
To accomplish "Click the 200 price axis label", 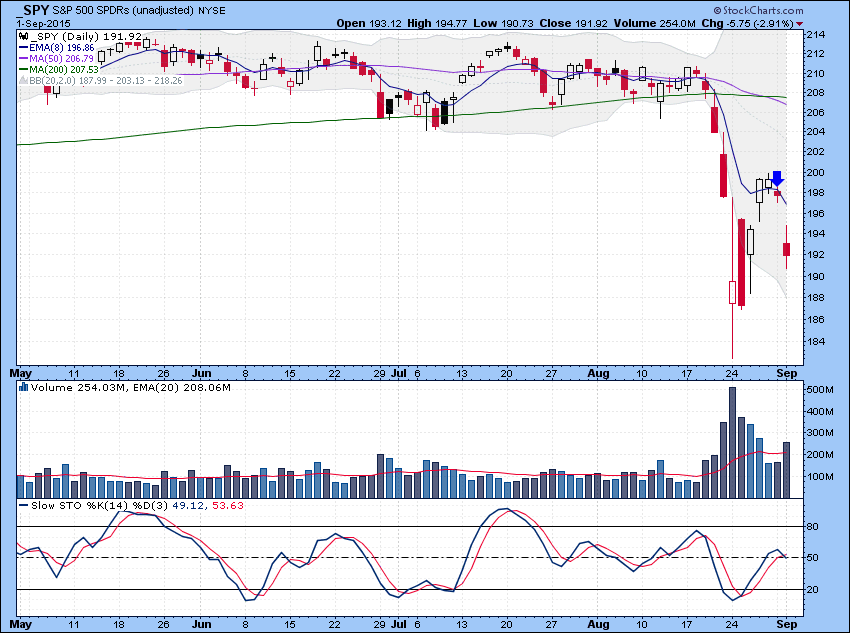I will point(815,173).
